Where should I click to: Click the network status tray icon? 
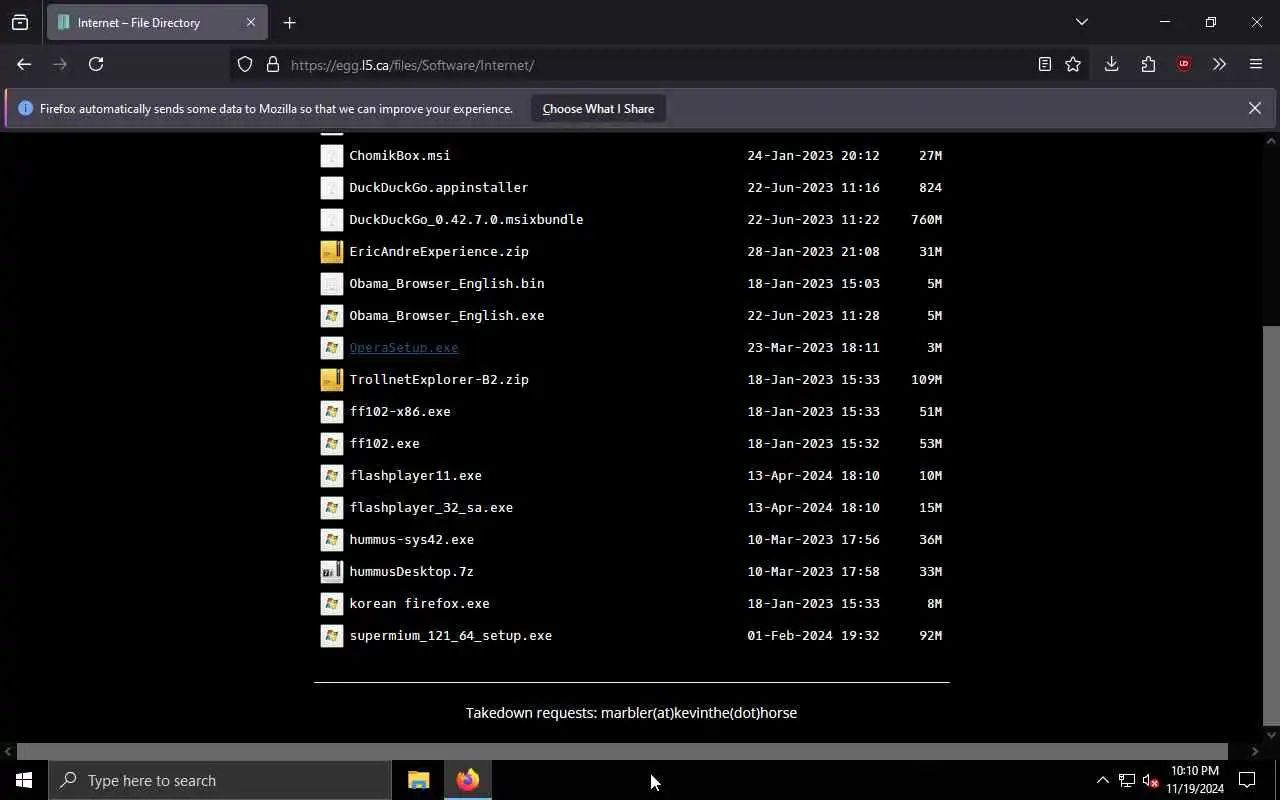click(x=1127, y=781)
